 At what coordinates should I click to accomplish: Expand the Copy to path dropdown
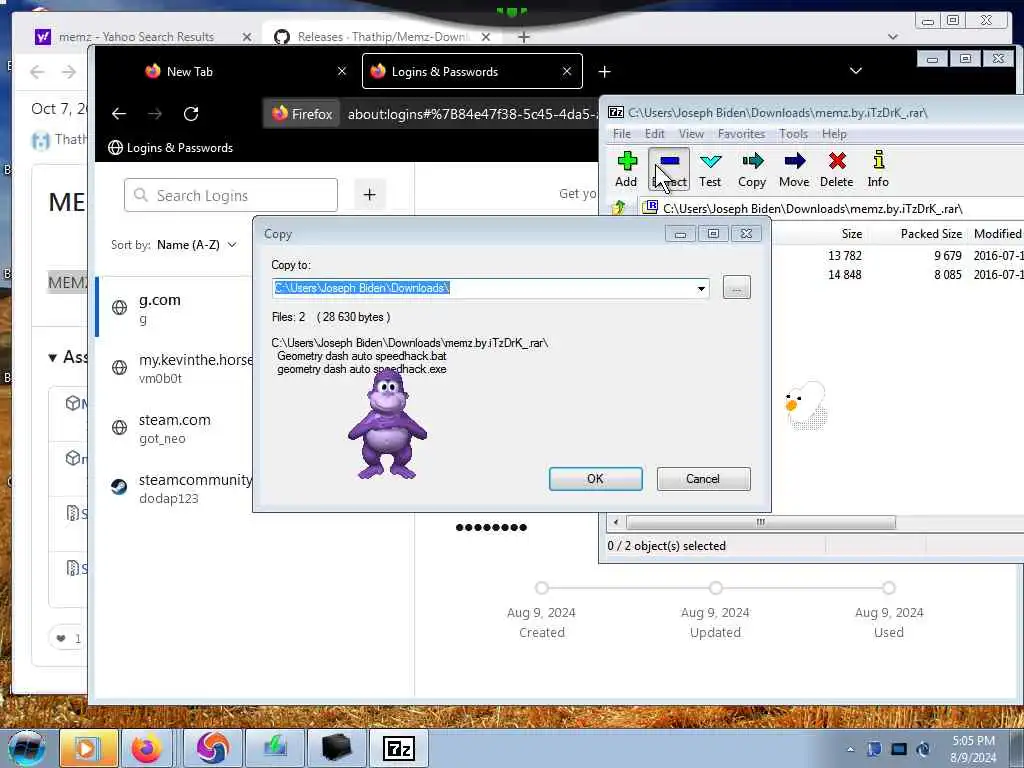701,288
